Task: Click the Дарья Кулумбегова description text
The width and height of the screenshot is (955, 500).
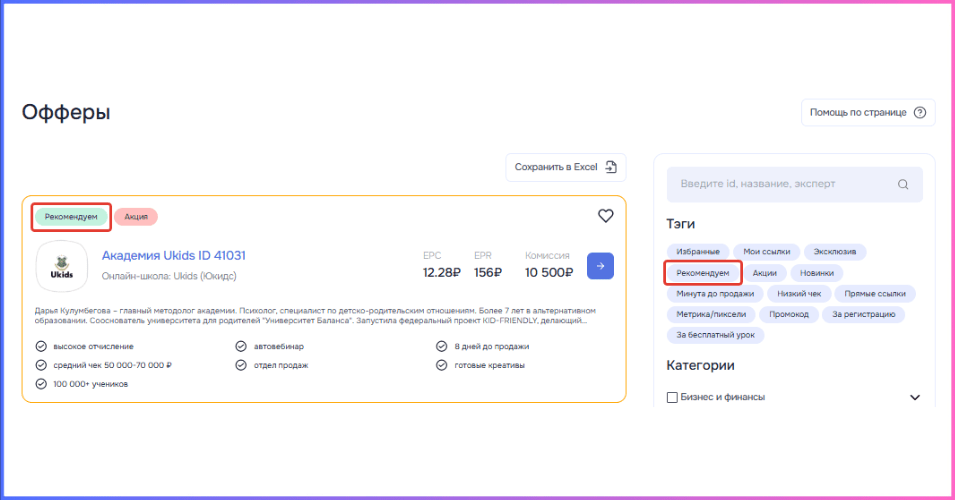Action: click(x=315, y=315)
